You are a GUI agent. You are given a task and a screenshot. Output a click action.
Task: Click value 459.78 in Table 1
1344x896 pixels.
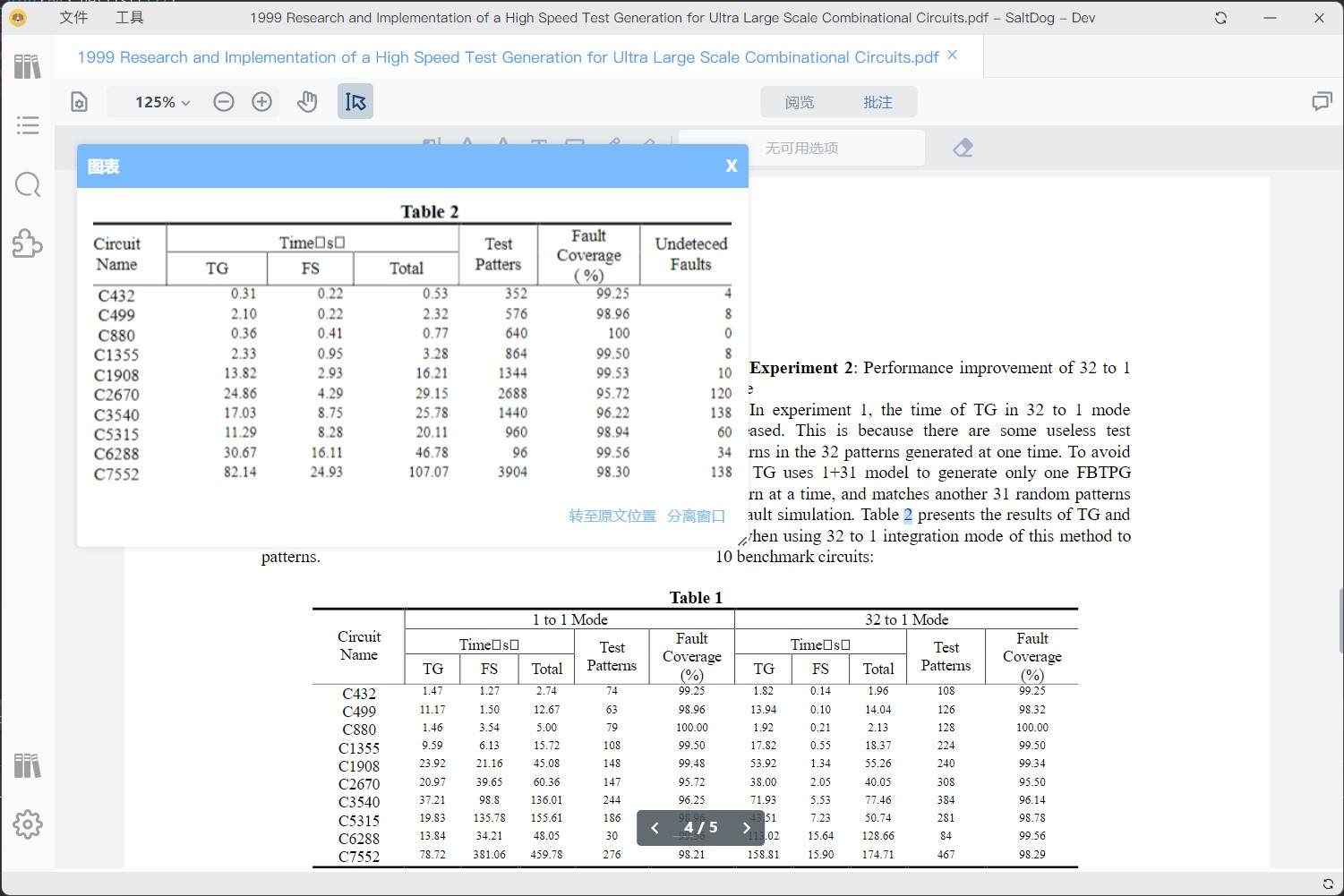[x=546, y=855]
